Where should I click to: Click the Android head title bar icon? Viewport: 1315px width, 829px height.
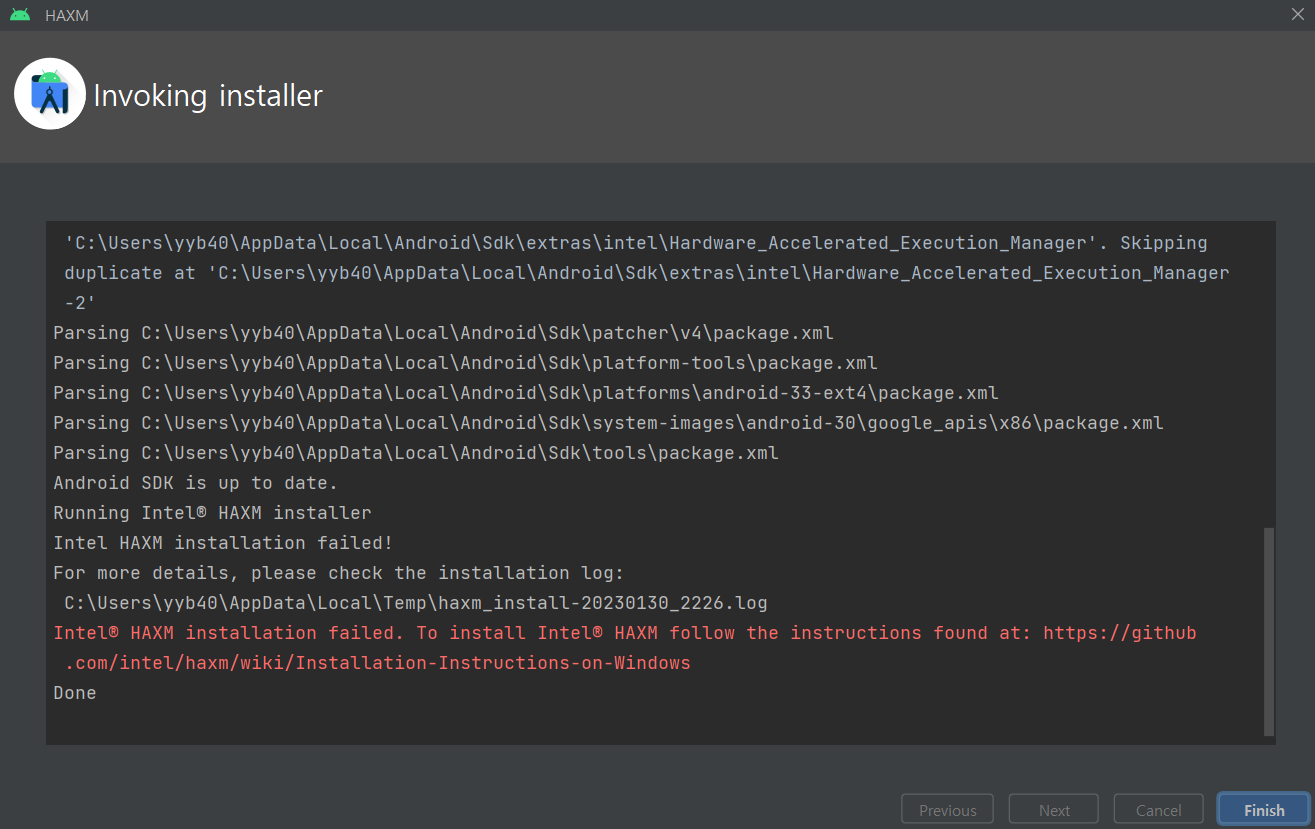20,15
